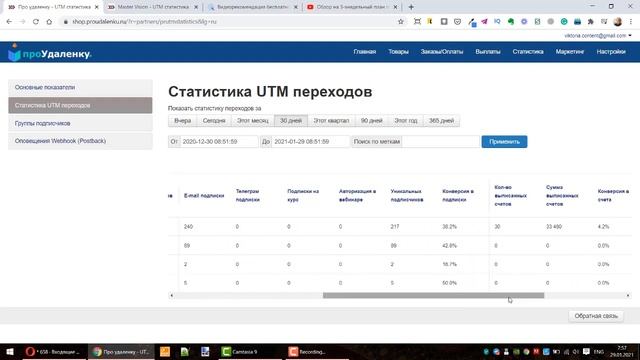Screen dimensions: 640x360
Task: Open Выплаты menu item
Action: [488, 52]
